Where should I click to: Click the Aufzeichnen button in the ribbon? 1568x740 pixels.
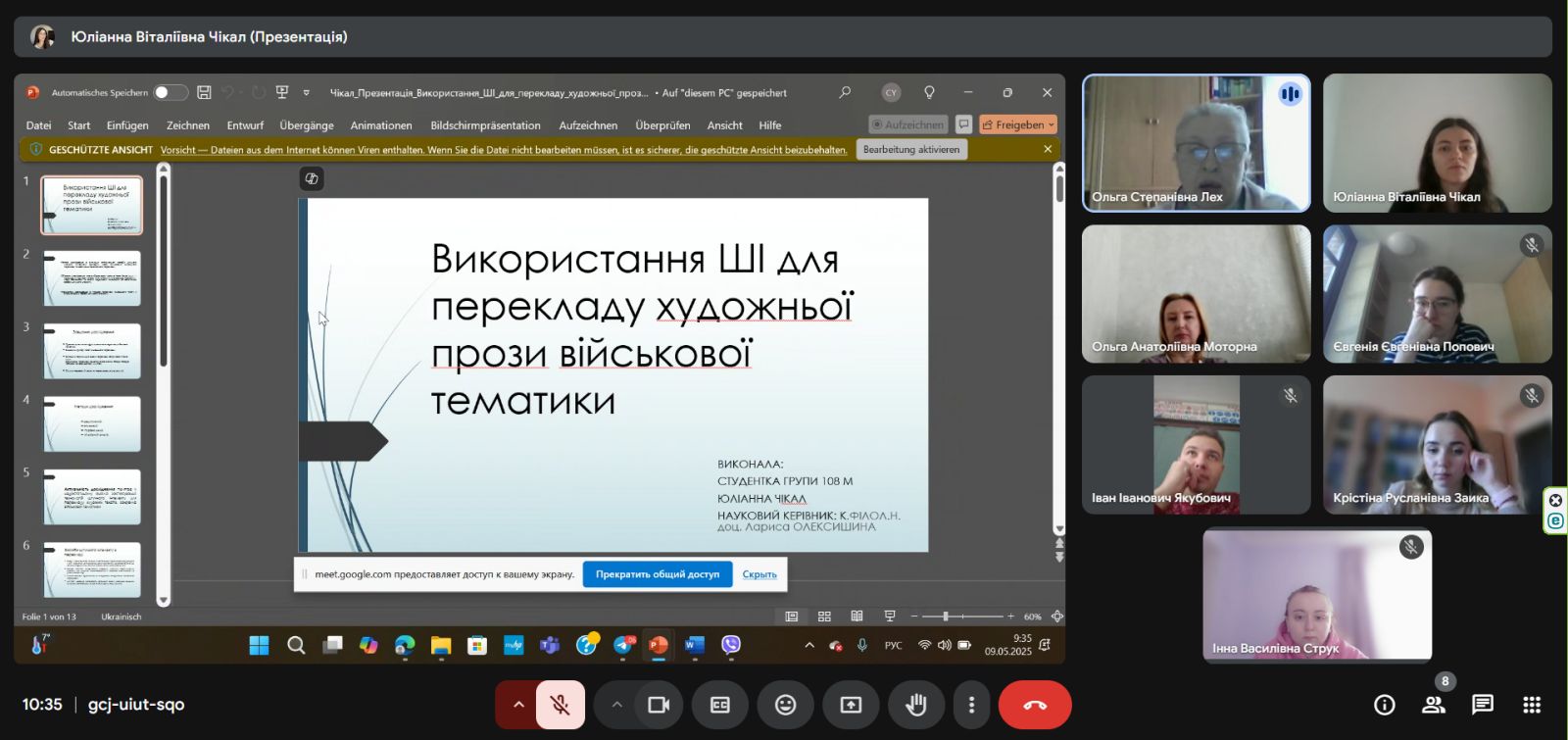click(x=907, y=124)
